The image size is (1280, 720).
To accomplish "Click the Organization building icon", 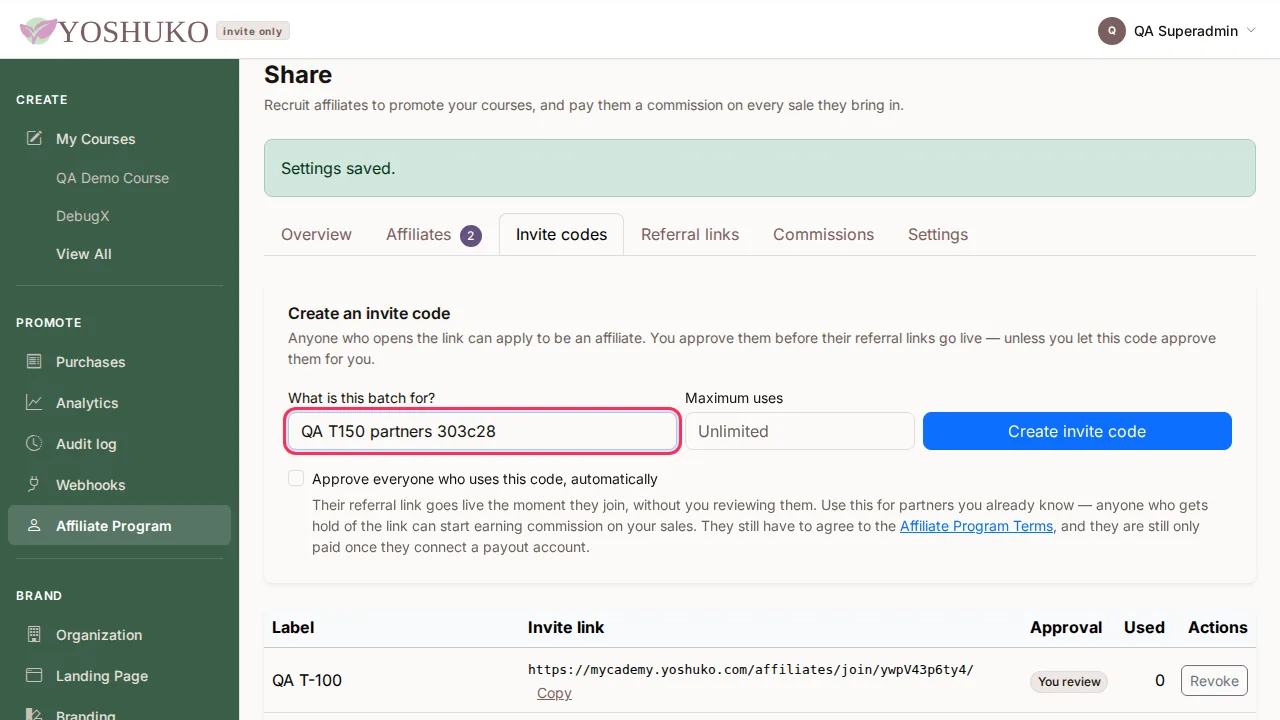I will (x=34, y=634).
